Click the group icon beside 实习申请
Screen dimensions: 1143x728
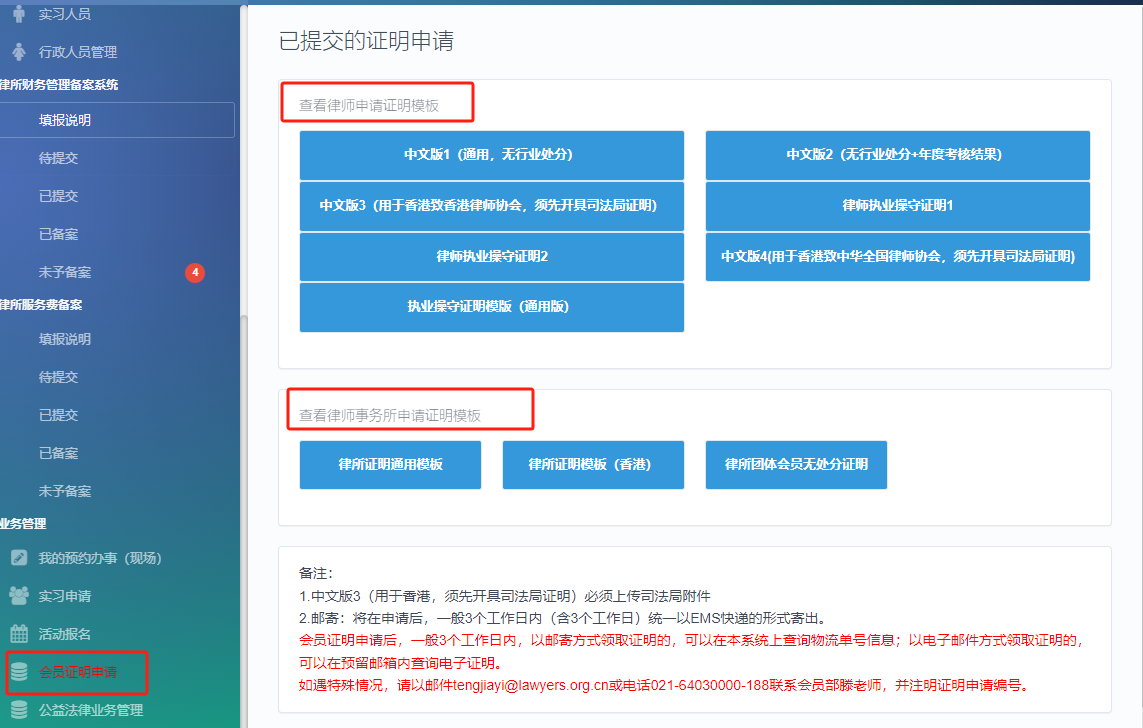[x=18, y=596]
